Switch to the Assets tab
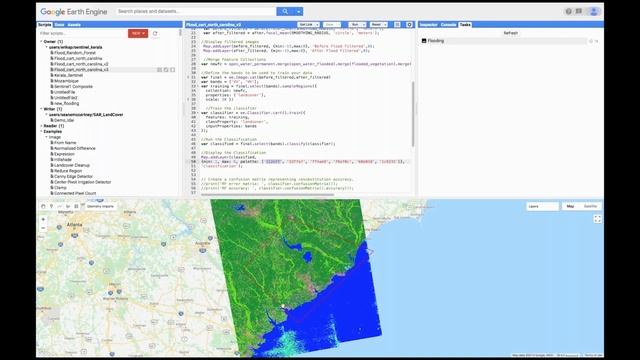 [74, 25]
